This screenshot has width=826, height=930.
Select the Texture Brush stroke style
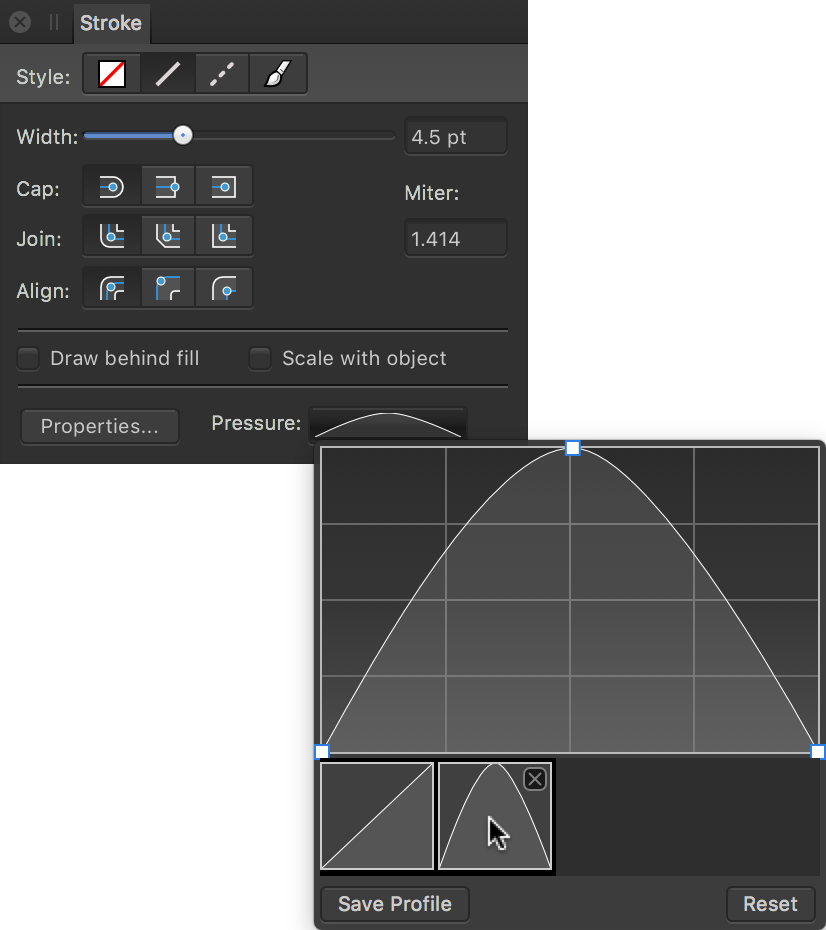[x=278, y=74]
